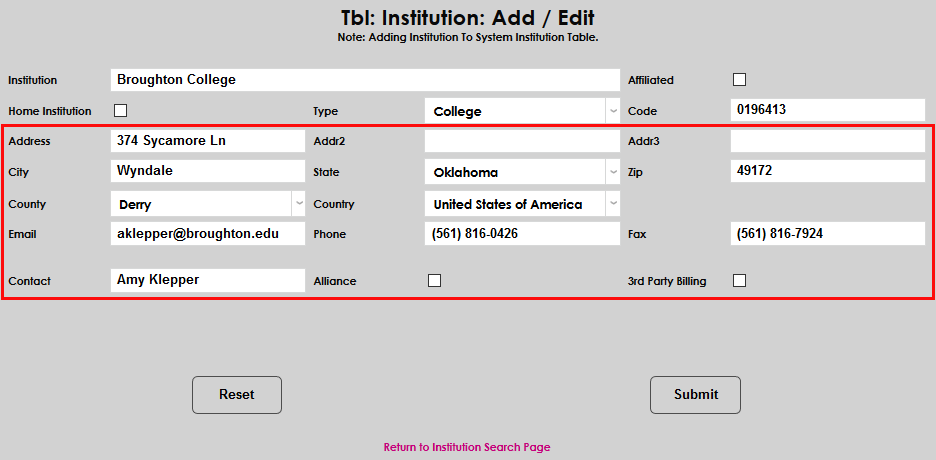Click the Fax number field
Image resolution: width=936 pixels, height=460 pixels.
point(827,234)
